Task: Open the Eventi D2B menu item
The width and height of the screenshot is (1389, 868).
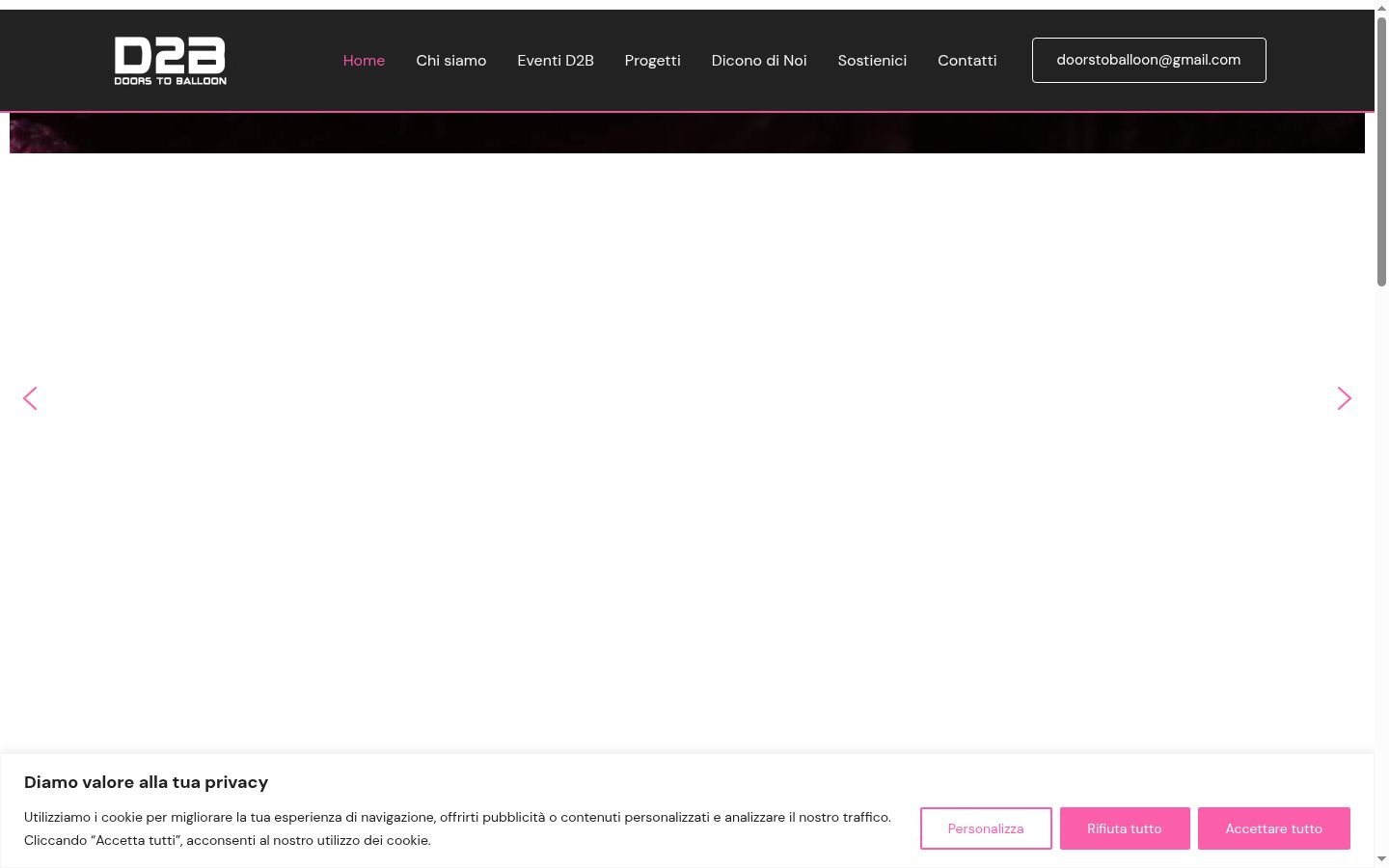Action: point(556,61)
